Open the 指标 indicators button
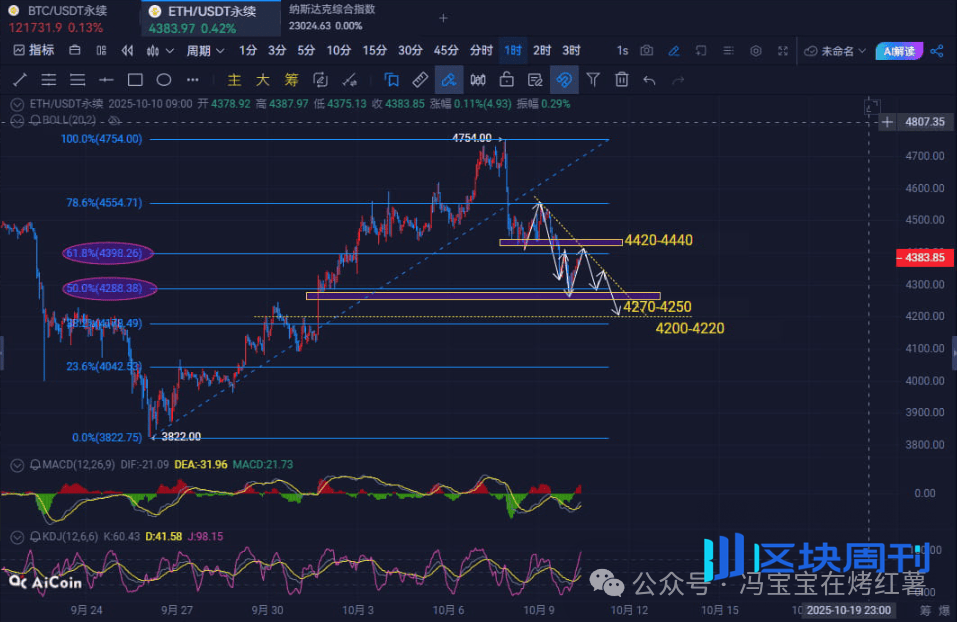The image size is (957, 622). click(33, 50)
